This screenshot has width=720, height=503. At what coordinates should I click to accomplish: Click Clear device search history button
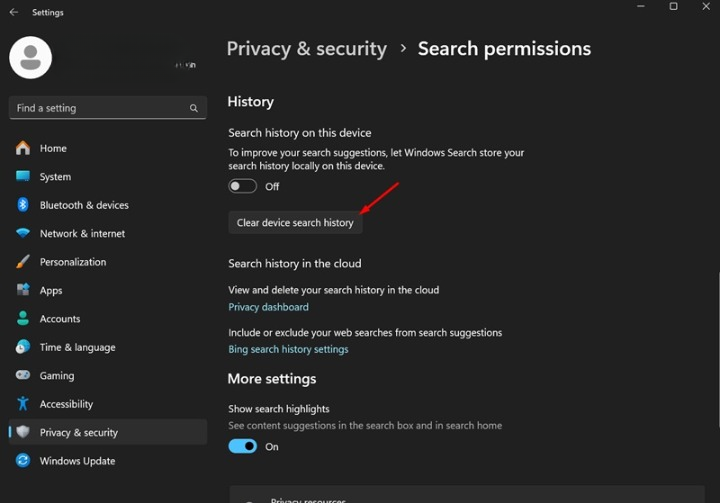[295, 222]
